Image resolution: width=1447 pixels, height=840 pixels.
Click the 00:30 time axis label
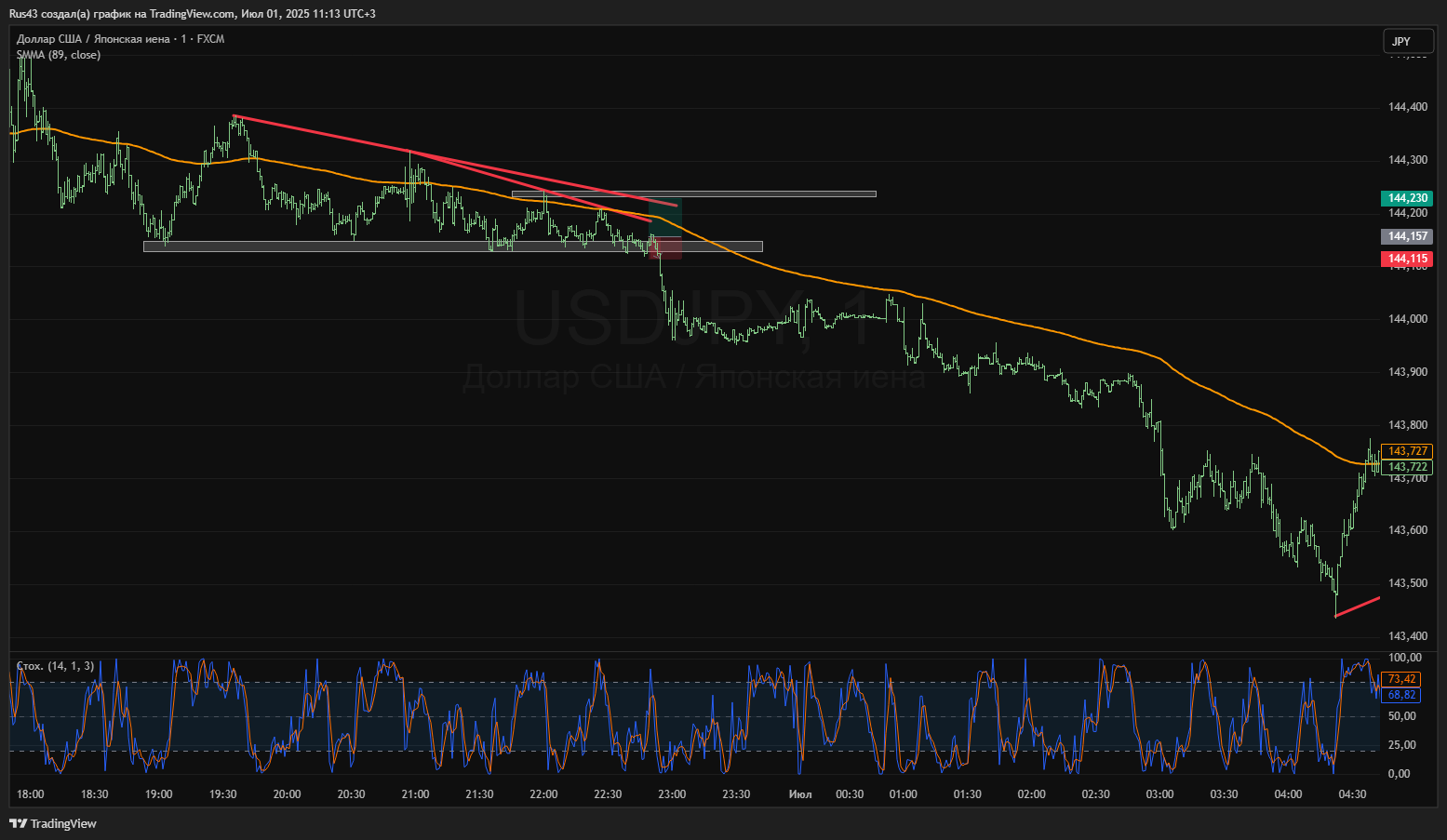(x=850, y=794)
